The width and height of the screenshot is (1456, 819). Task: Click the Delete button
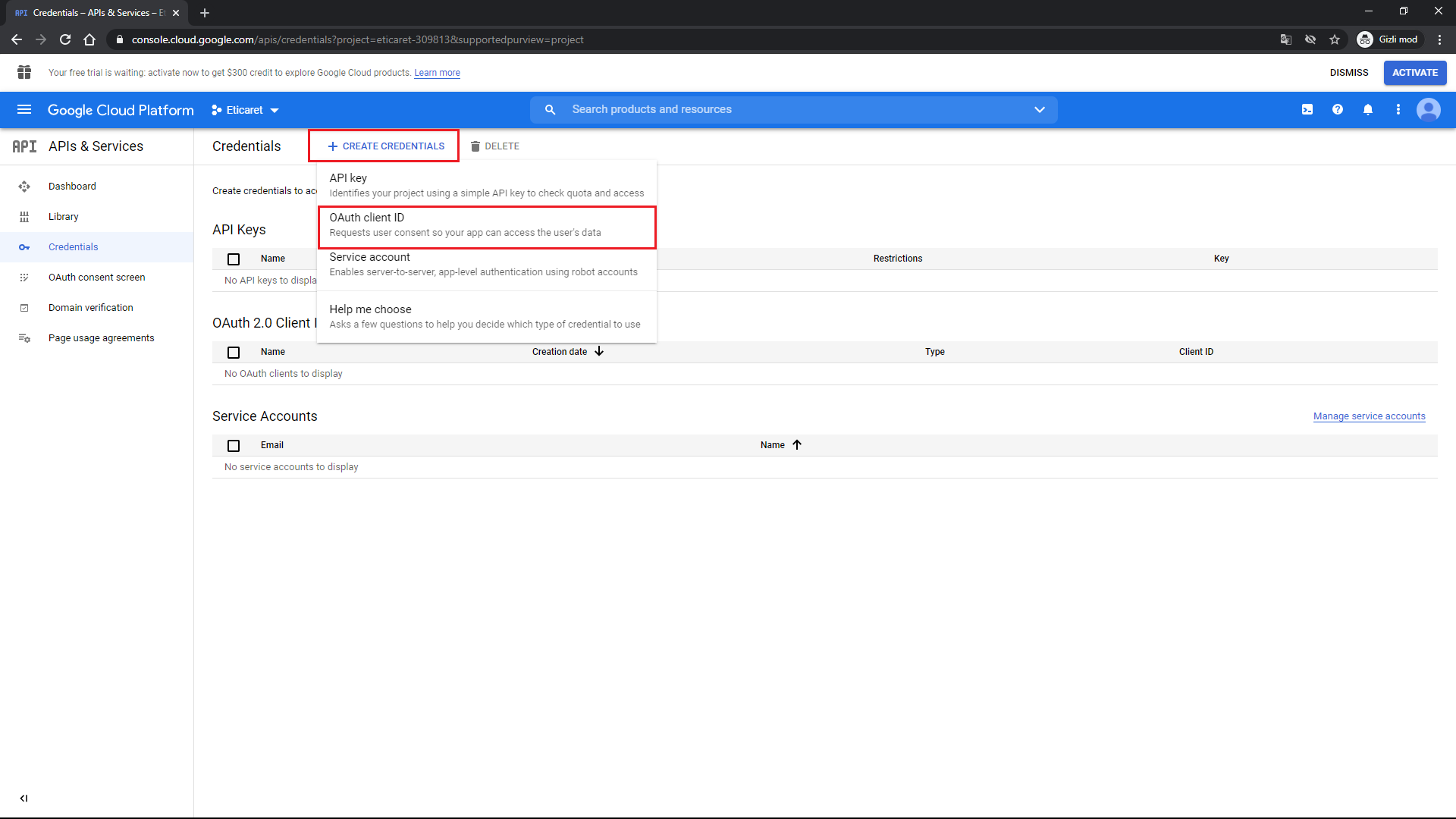[494, 146]
